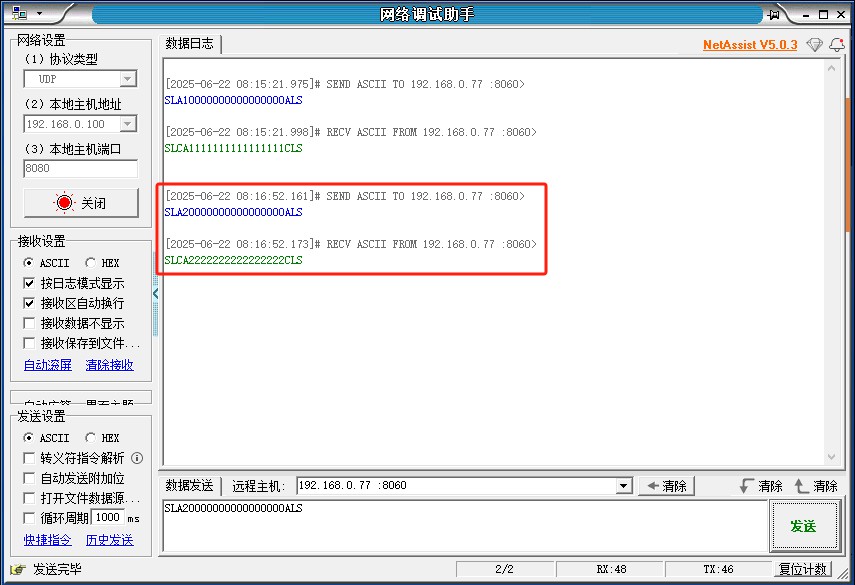Open the 协议类型 UDP dropdown
Screen dimensions: 855x585
128,79
